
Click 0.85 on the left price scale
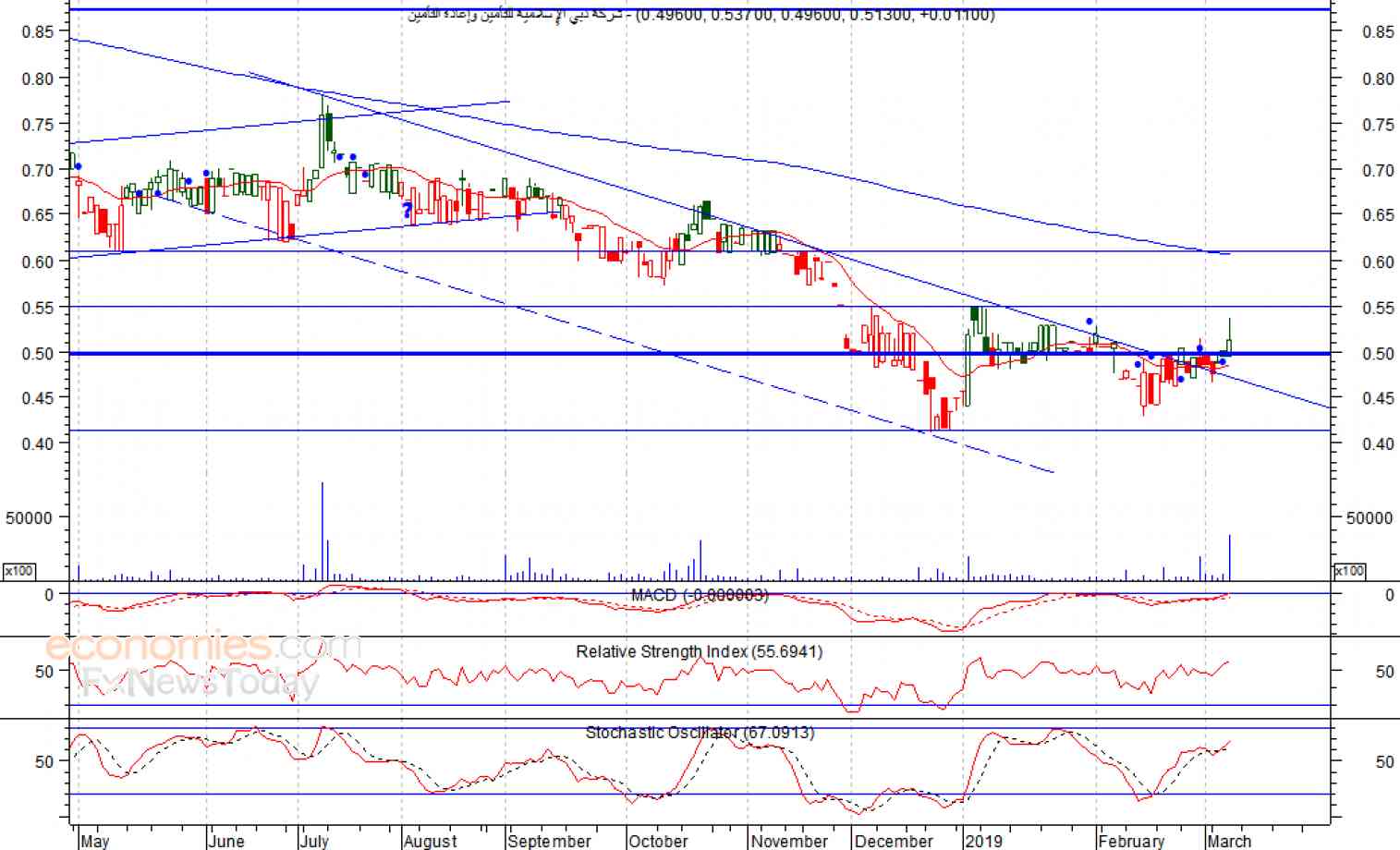point(38,32)
